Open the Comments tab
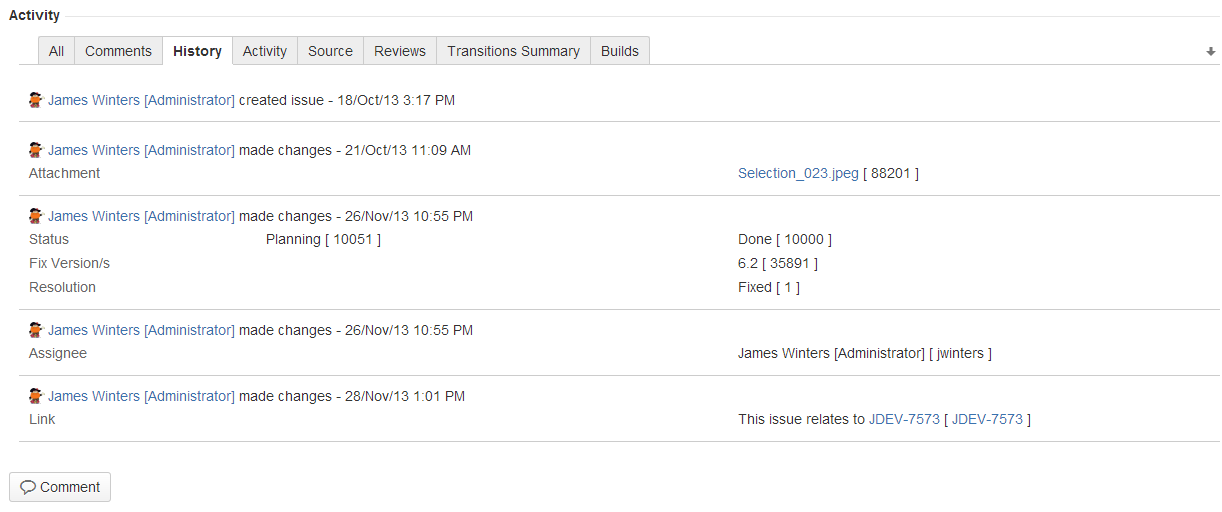Screen dimensions: 1222x512 click(x=118, y=51)
